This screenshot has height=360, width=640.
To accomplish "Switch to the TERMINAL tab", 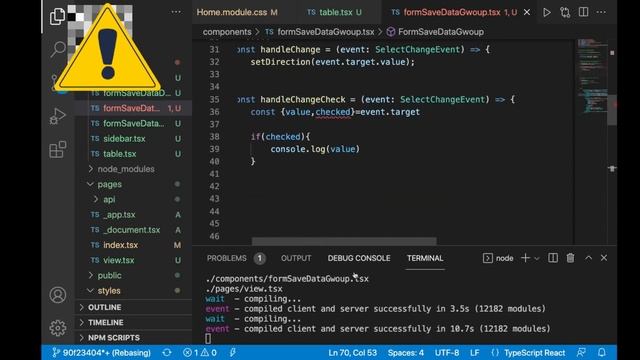I will coord(425,258).
